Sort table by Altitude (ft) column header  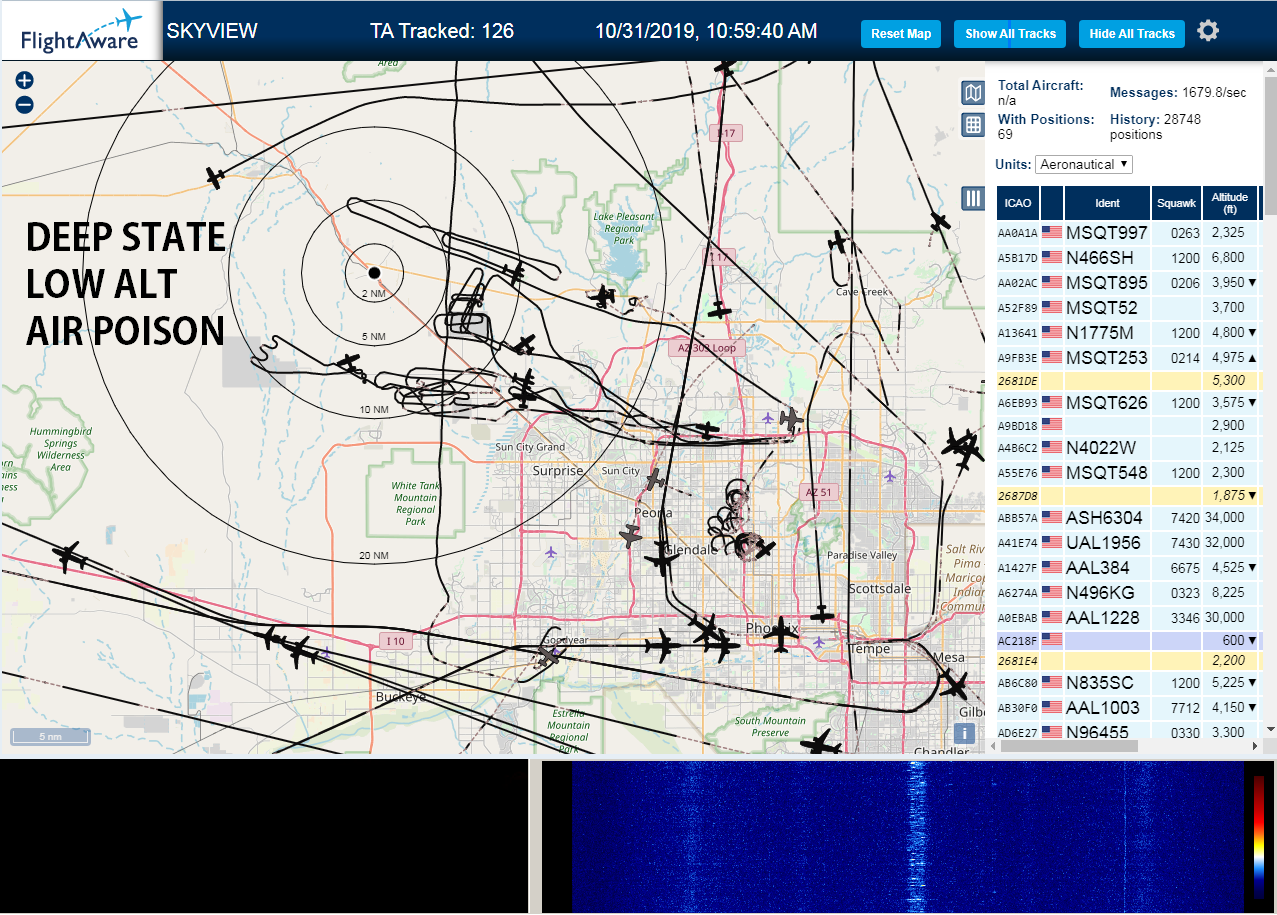point(1230,203)
